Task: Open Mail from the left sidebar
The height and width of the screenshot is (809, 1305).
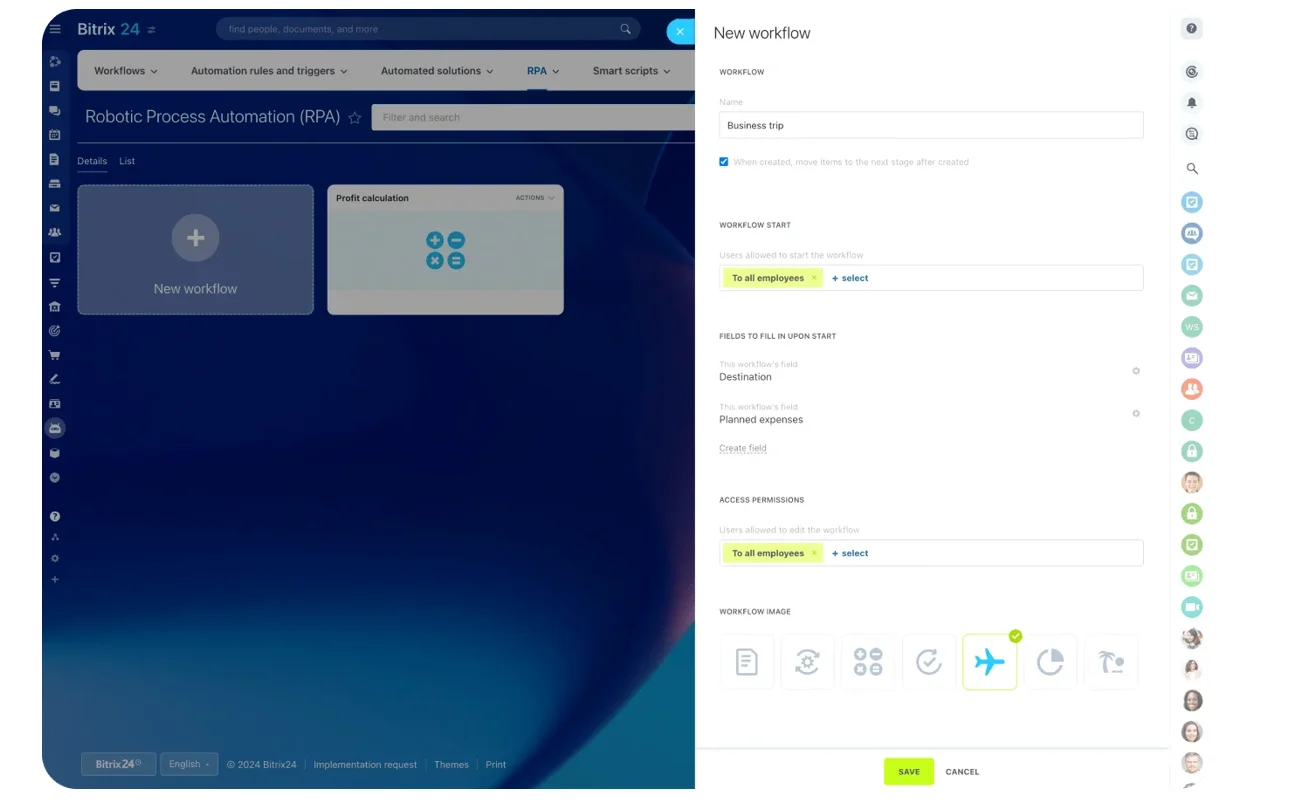Action: [55, 208]
